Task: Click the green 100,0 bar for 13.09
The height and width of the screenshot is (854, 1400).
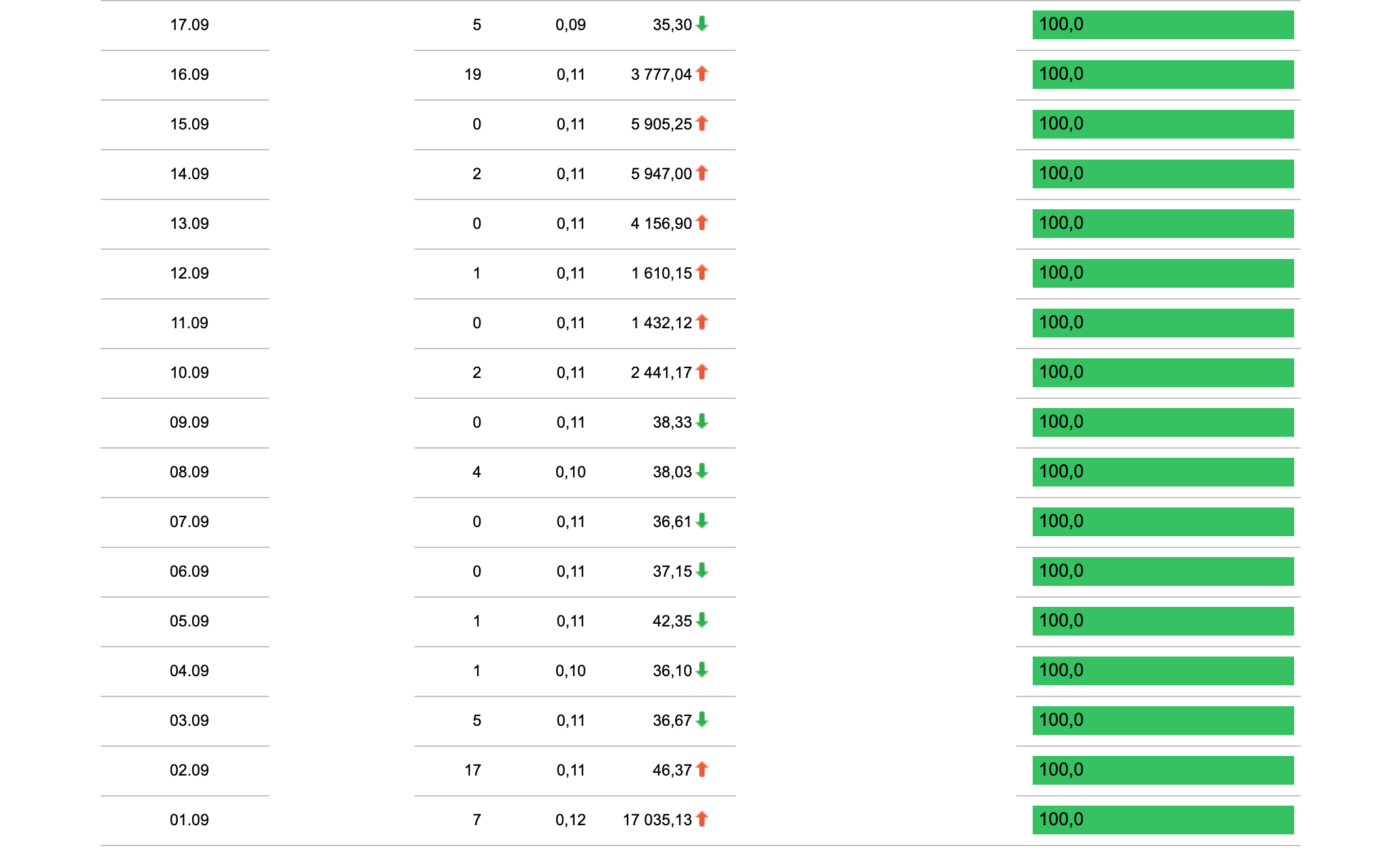Action: [1162, 224]
